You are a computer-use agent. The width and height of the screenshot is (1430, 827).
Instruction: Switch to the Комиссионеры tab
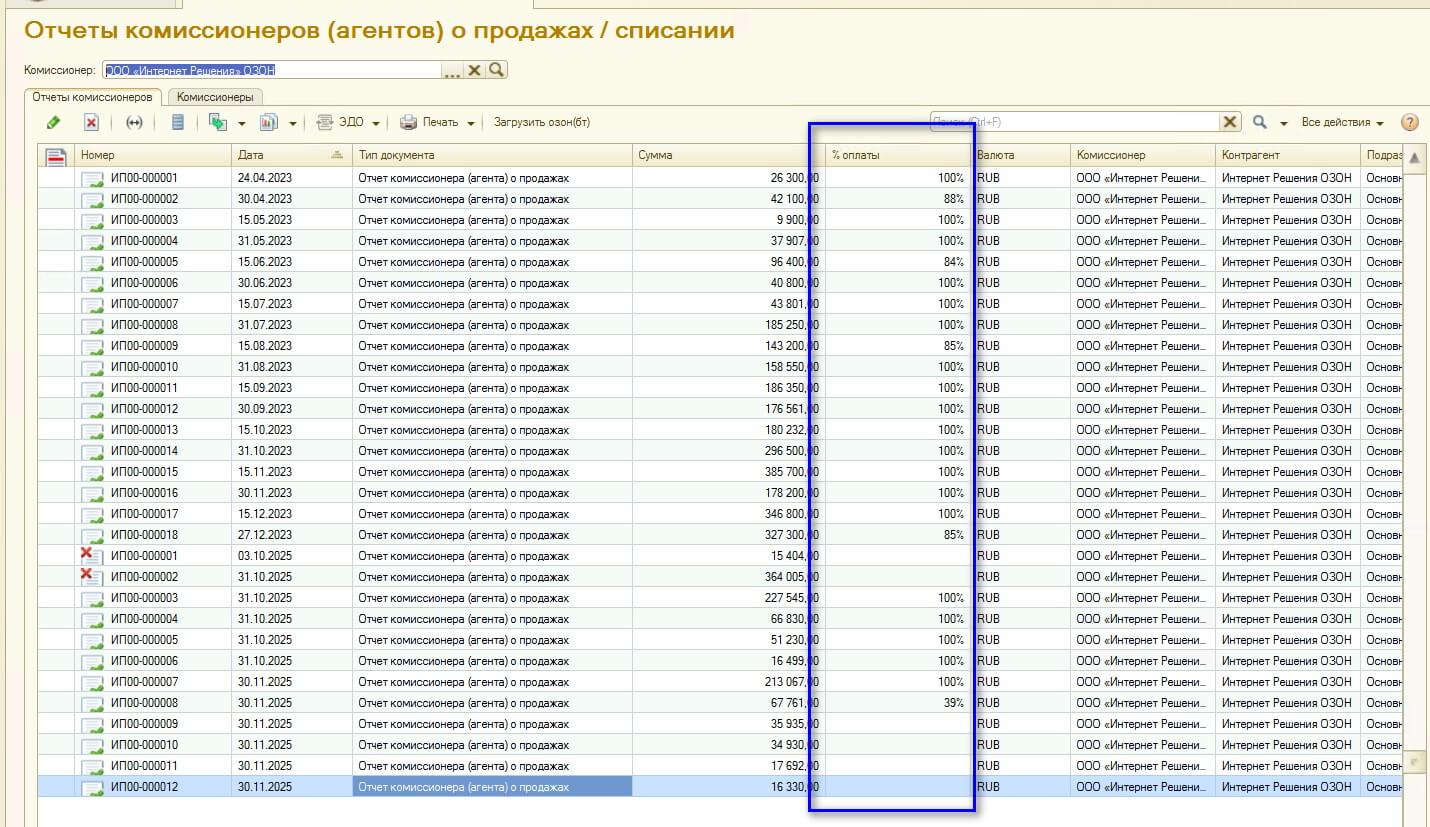click(x=215, y=97)
